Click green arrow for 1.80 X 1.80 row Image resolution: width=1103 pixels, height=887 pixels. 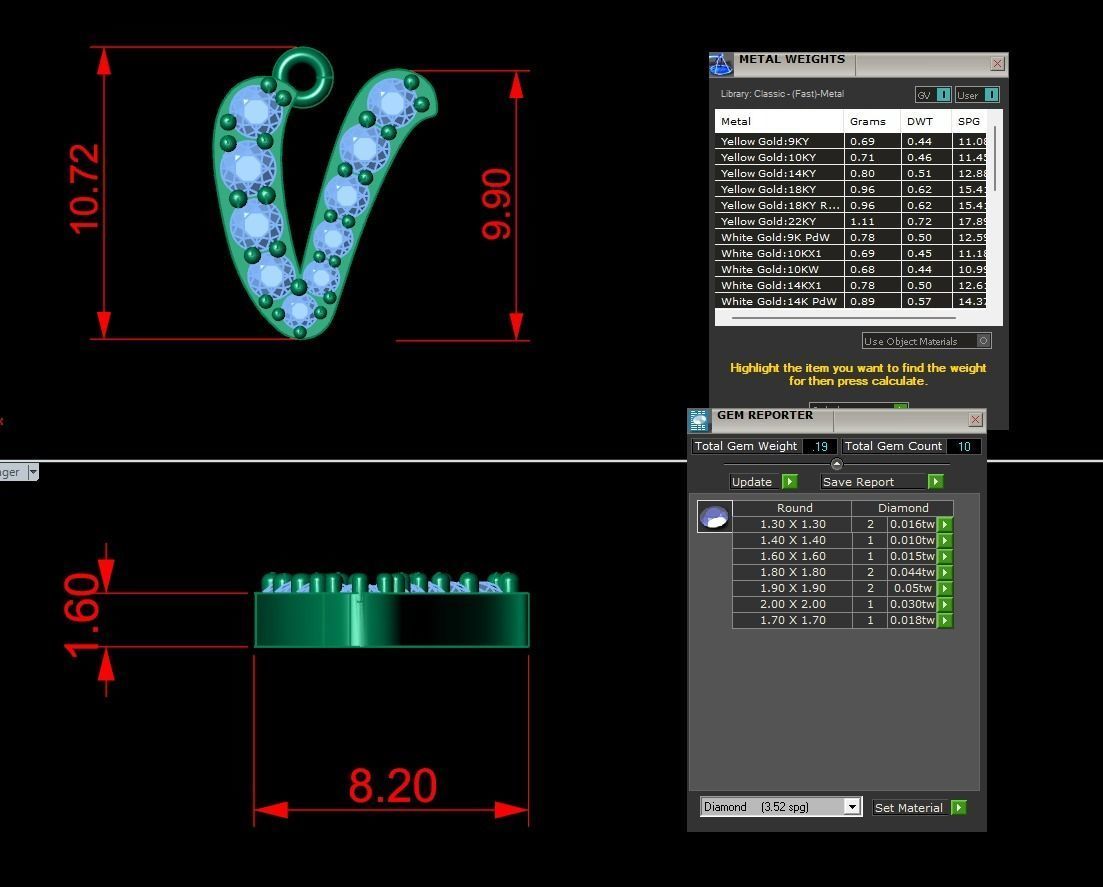coord(945,573)
